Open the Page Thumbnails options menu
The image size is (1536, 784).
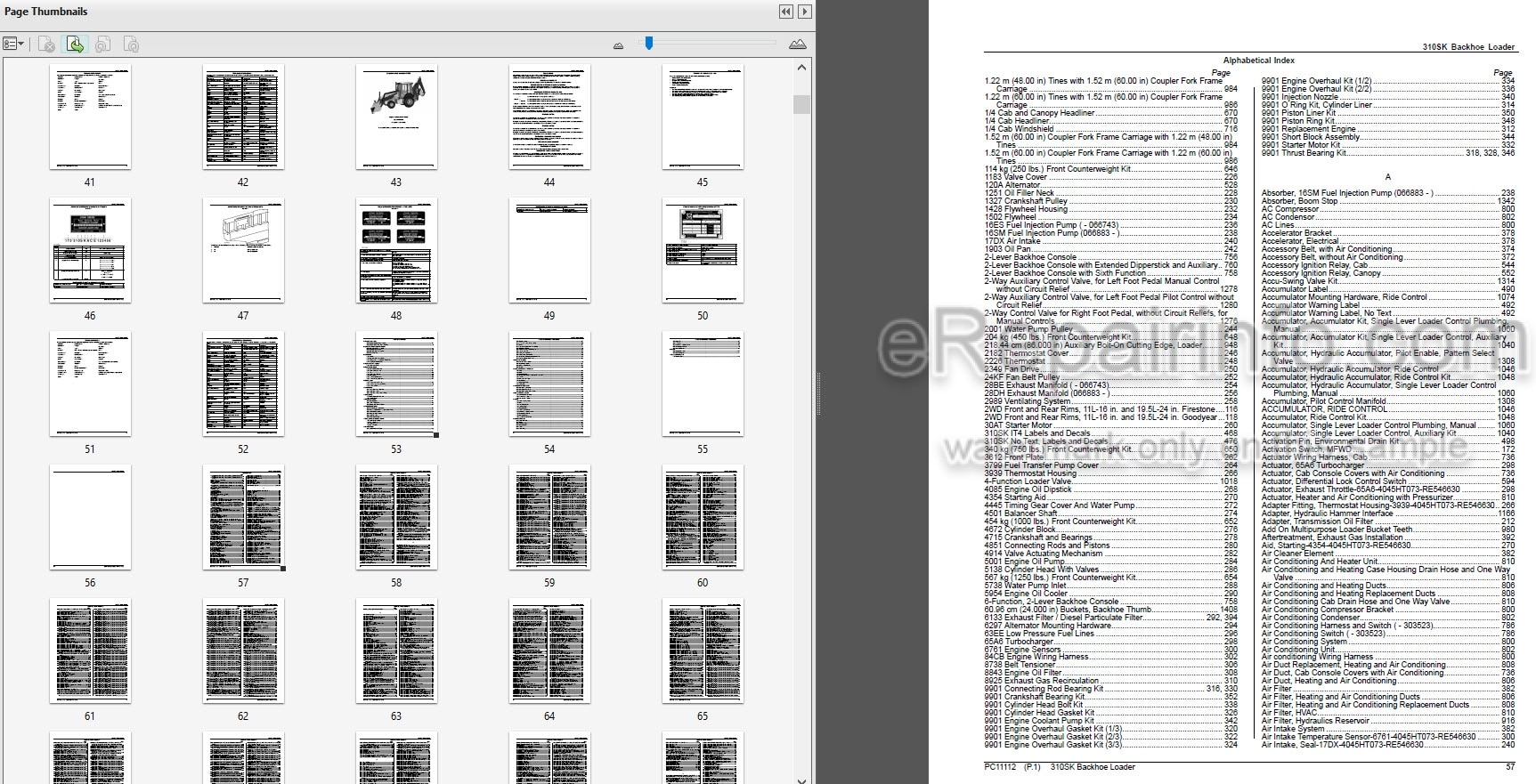coord(13,44)
